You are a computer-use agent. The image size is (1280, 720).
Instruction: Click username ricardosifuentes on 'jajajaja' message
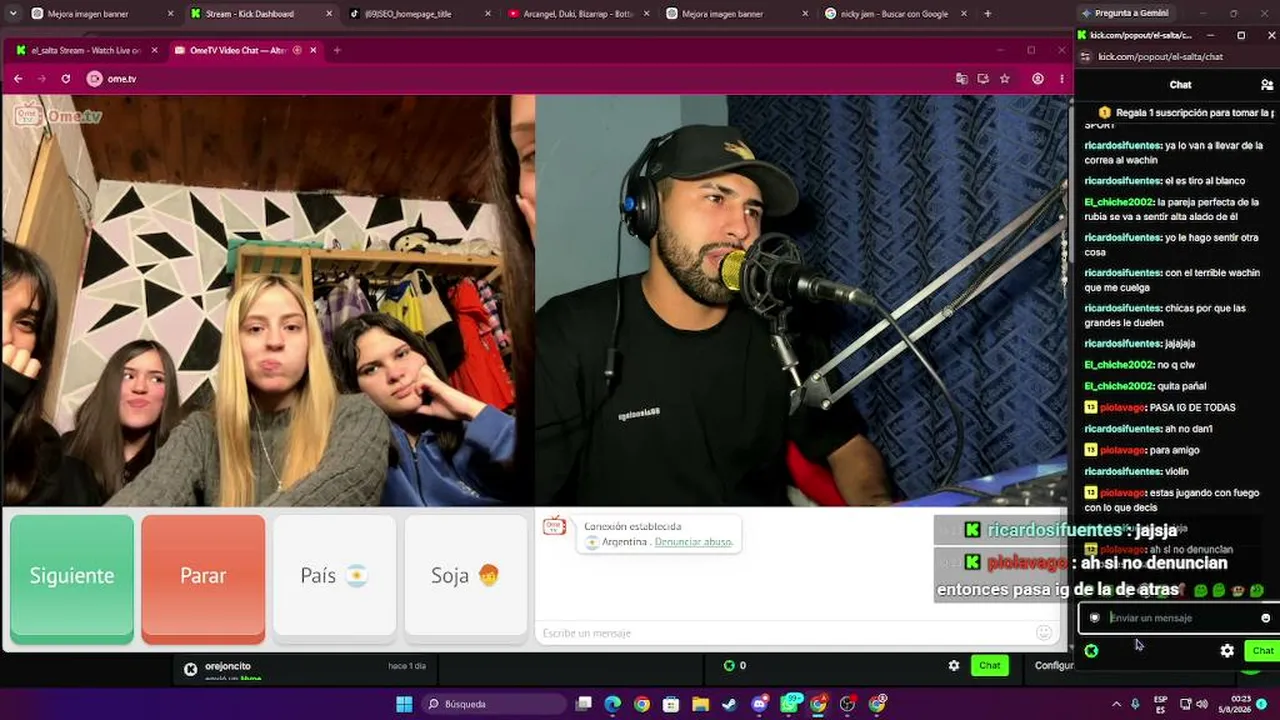click(1123, 344)
